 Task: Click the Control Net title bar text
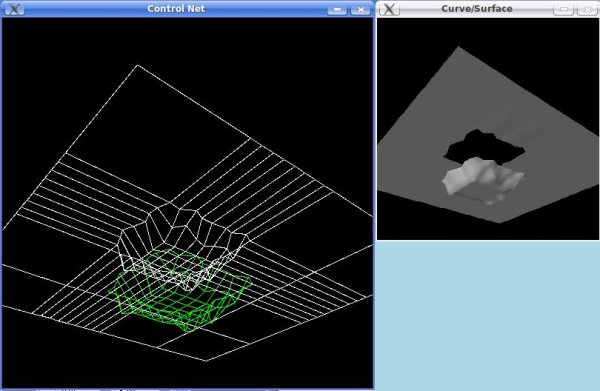(176, 8)
